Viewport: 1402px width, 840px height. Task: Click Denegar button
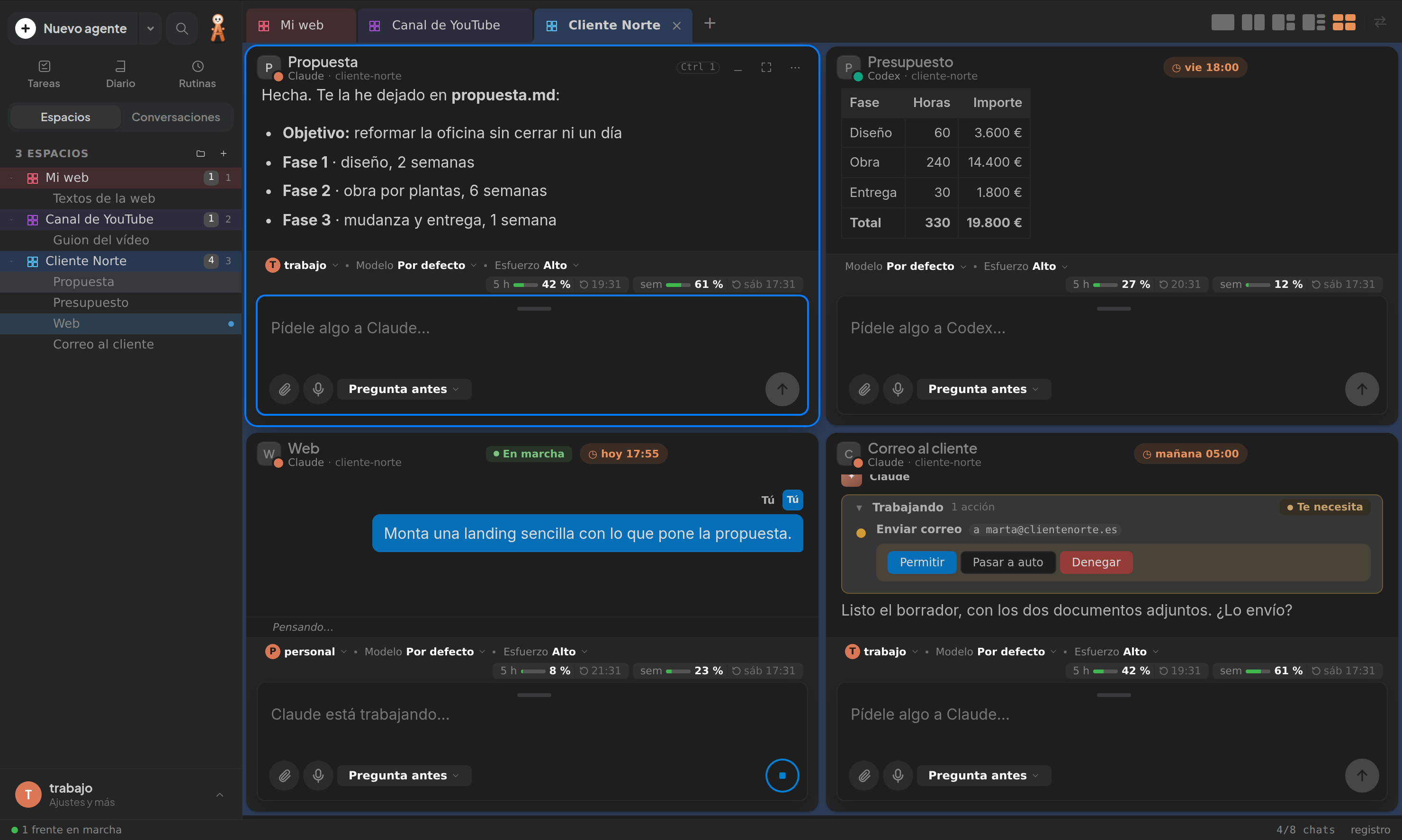[x=1096, y=562]
